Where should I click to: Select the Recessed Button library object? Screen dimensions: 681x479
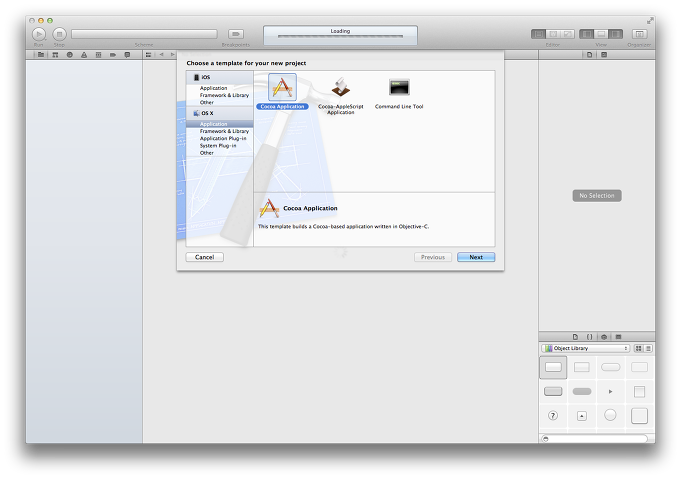[x=582, y=391]
